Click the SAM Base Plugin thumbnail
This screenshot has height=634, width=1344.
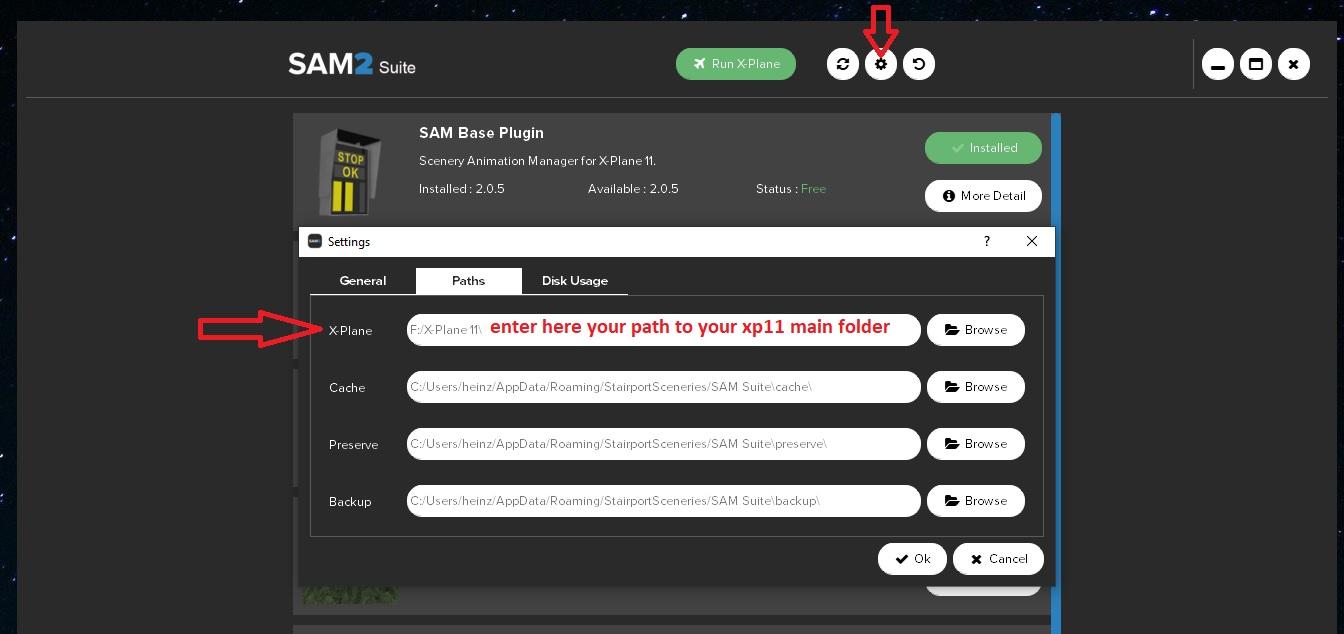tap(349, 171)
